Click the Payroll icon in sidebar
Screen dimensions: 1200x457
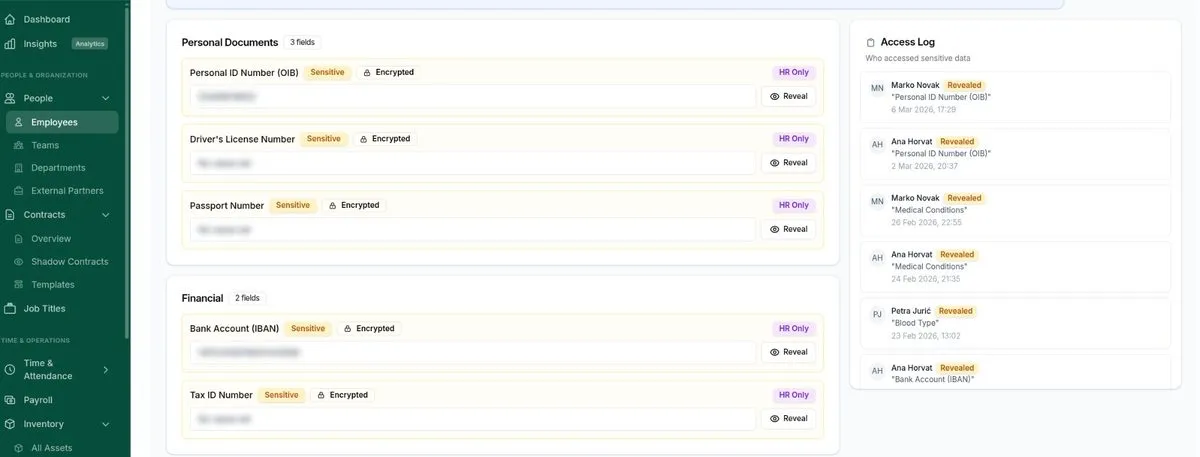[x=10, y=400]
